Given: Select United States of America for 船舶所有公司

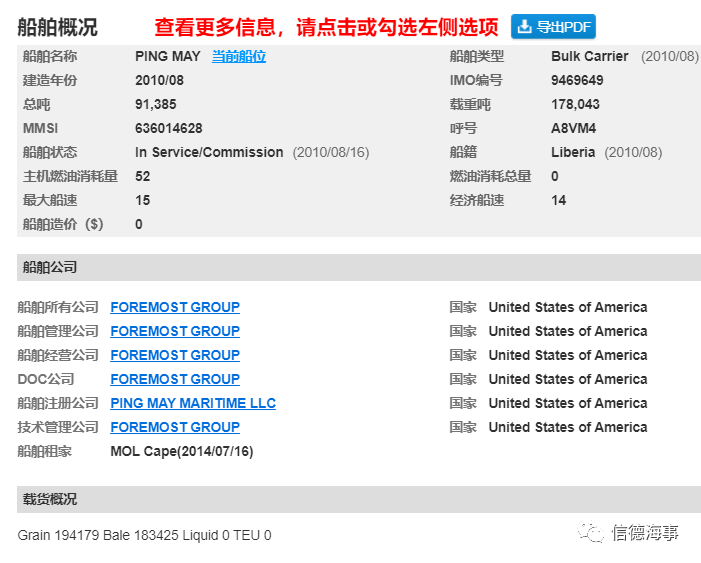Looking at the screenshot, I should pyautogui.click(x=568, y=307).
